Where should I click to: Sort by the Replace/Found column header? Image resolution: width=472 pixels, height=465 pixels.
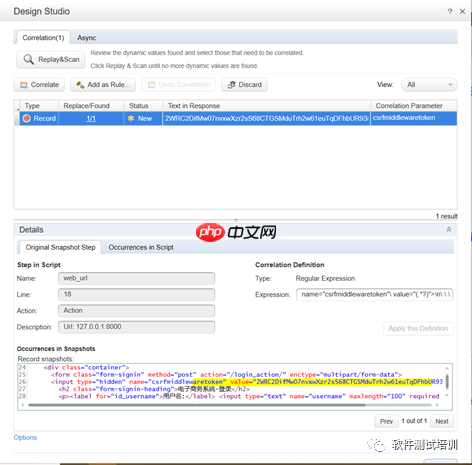click(x=91, y=106)
